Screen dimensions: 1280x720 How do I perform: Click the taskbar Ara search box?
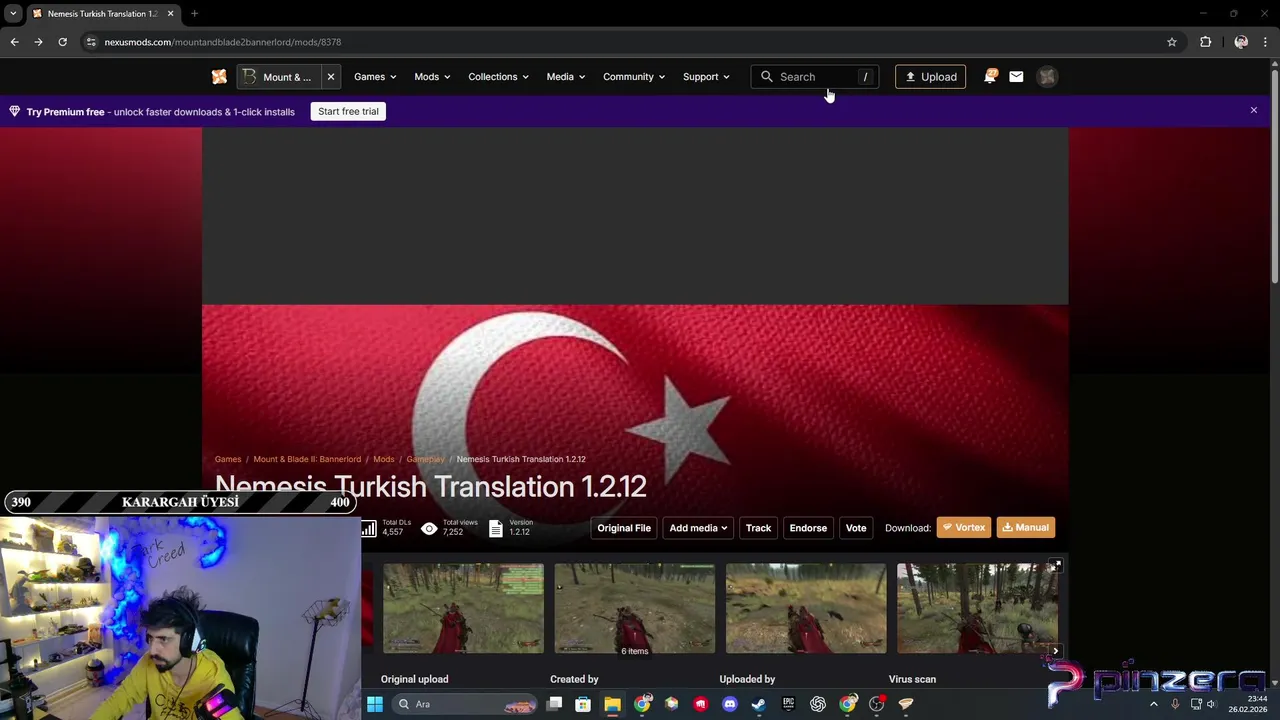point(466,704)
